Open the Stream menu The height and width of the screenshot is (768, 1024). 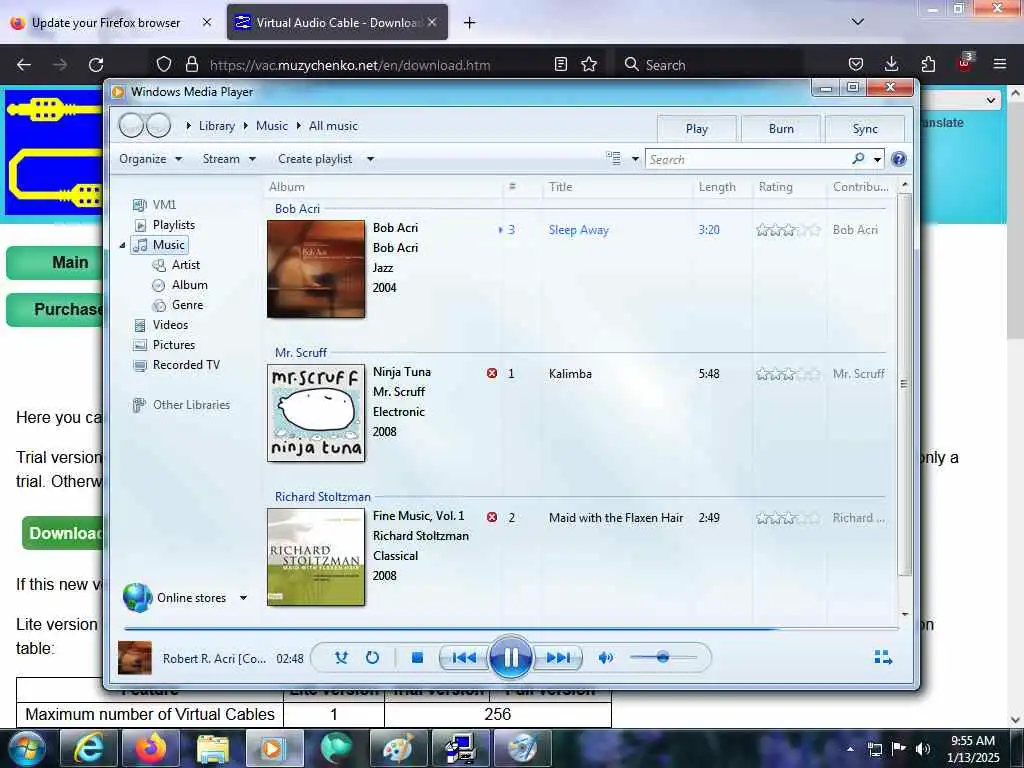click(229, 159)
